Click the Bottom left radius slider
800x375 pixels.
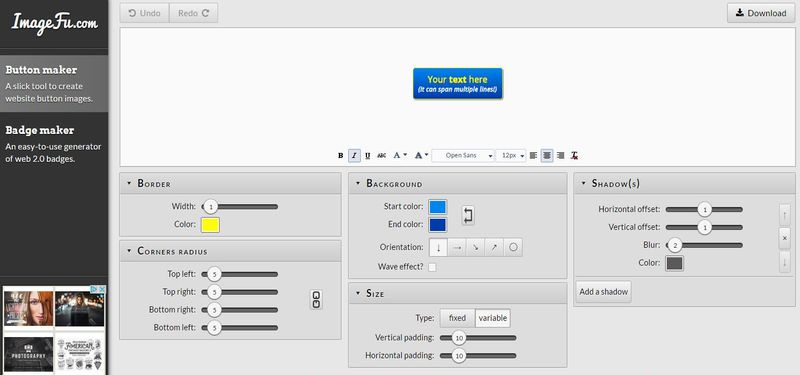point(240,328)
